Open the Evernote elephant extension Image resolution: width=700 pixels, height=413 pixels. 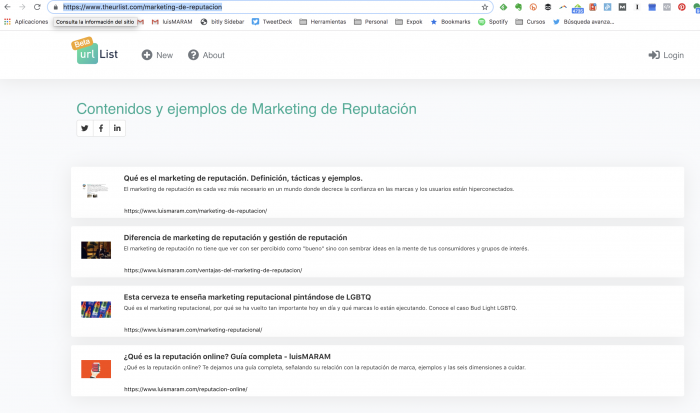(518, 7)
